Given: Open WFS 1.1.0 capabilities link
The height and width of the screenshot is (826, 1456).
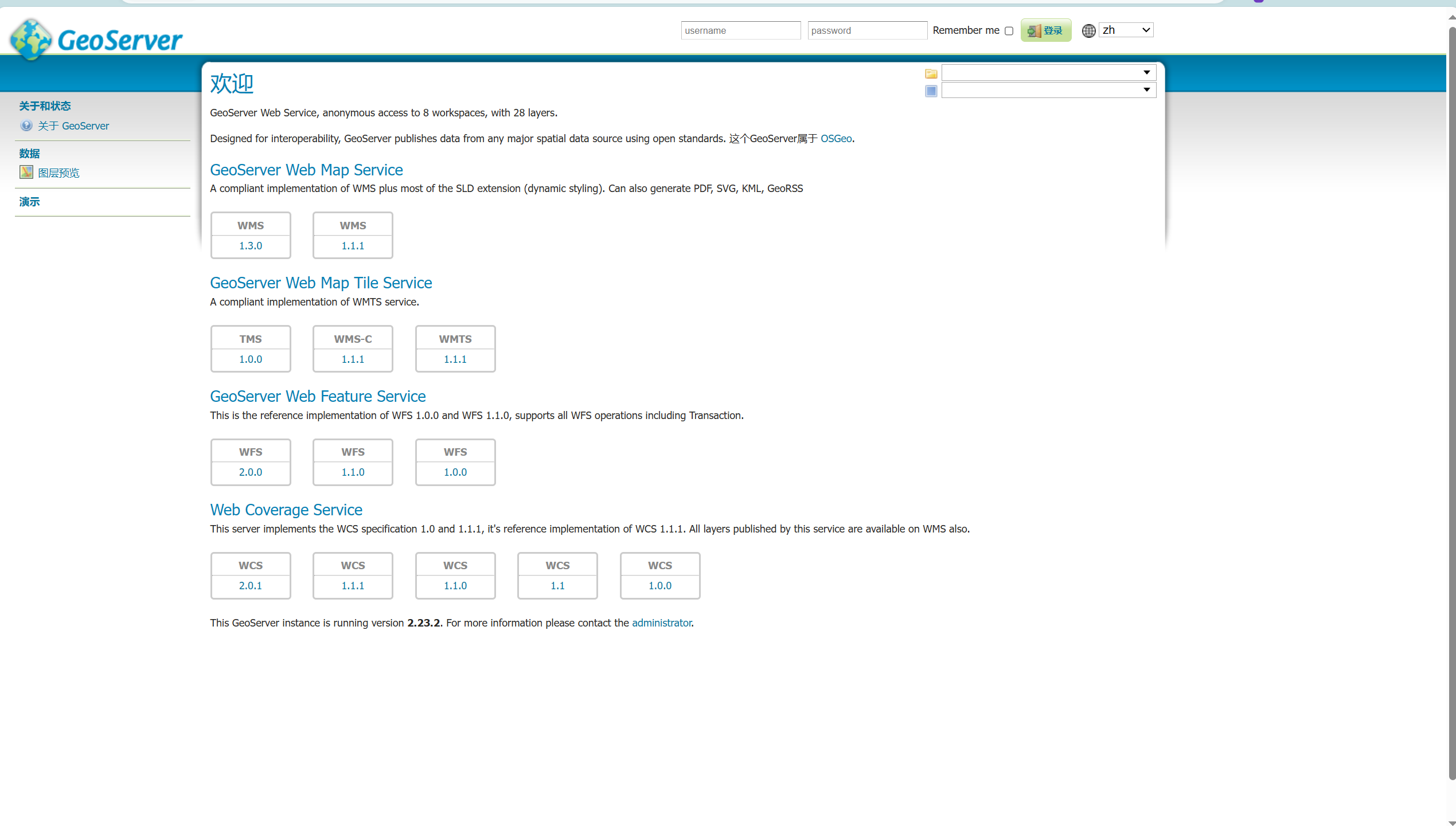Looking at the screenshot, I should click(x=353, y=472).
